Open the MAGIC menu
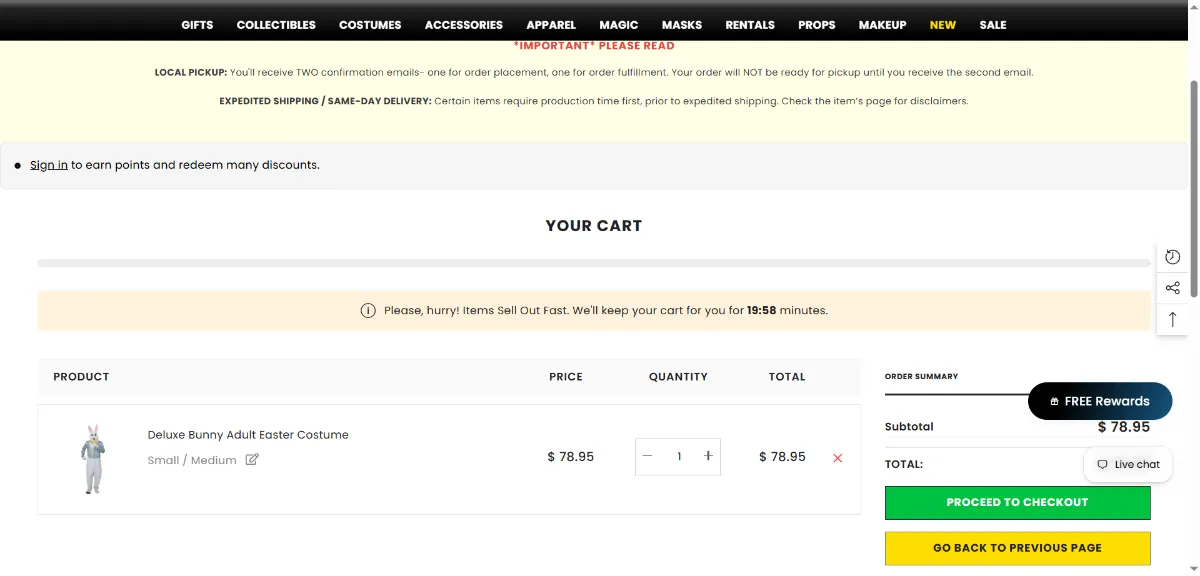The height and width of the screenshot is (576, 1200). (619, 25)
